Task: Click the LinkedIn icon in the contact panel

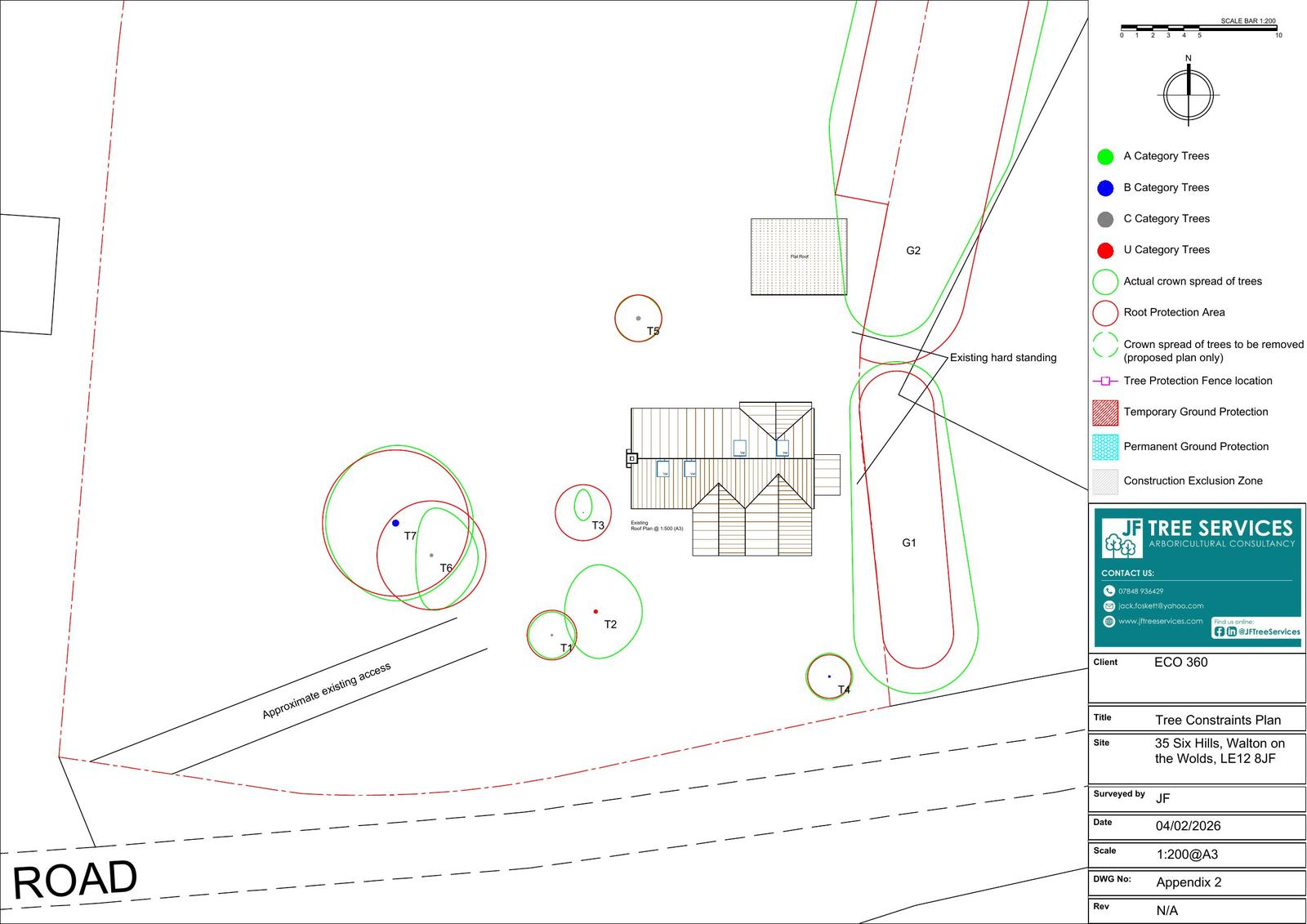Action: [1232, 632]
